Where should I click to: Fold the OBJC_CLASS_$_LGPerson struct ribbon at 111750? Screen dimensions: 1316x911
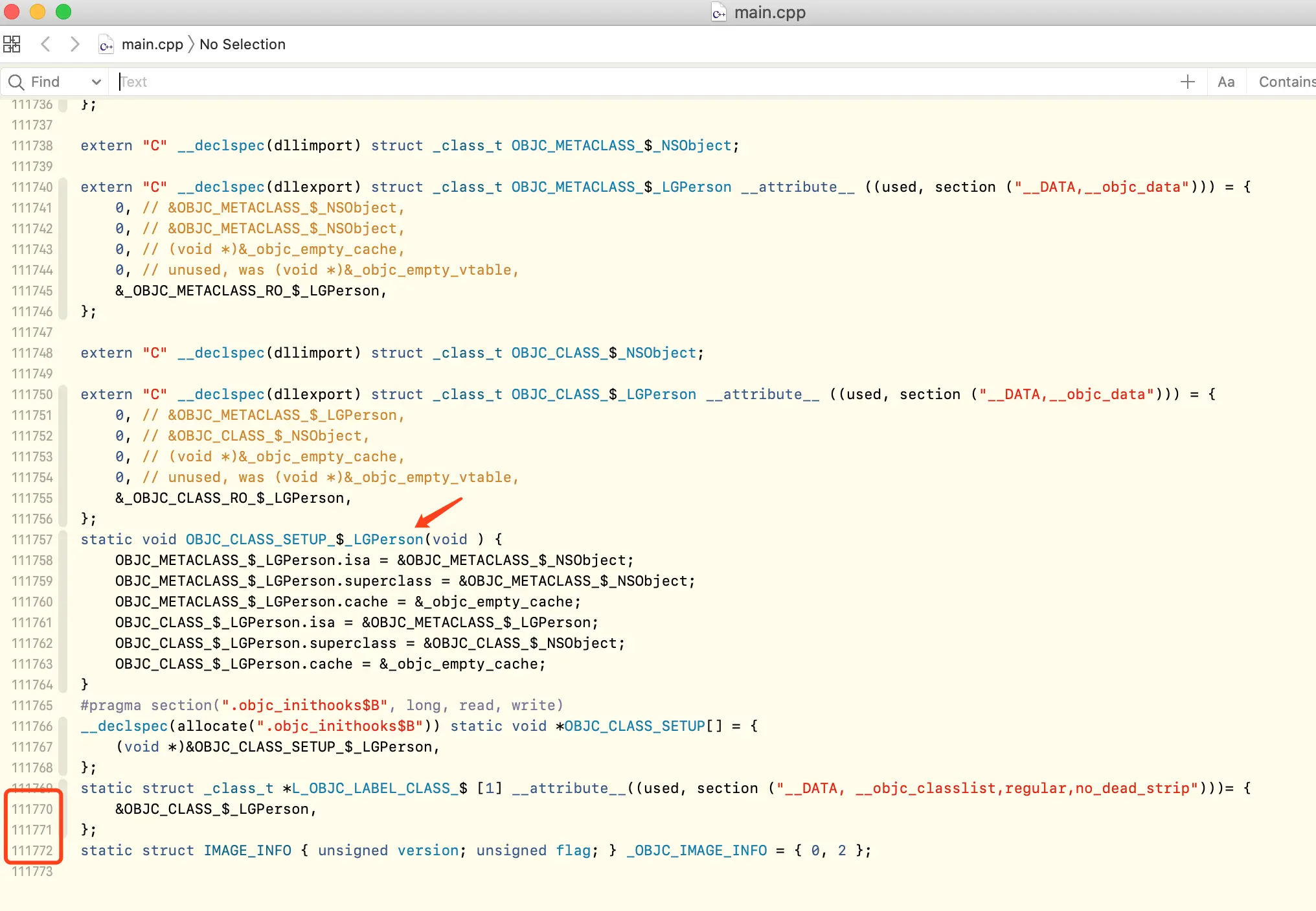tap(63, 456)
